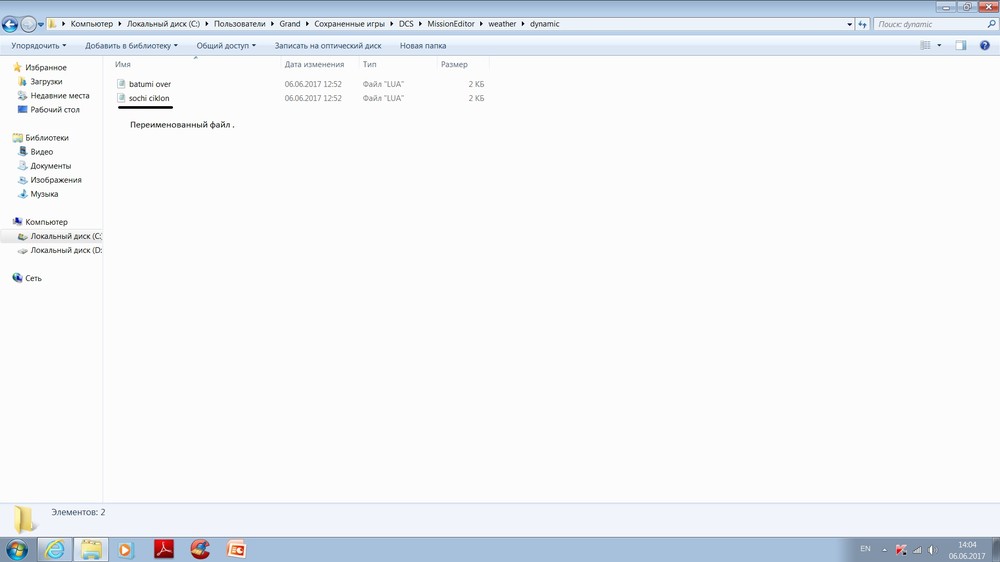
Task: Click the Избранное star icon
Action: click(17, 67)
